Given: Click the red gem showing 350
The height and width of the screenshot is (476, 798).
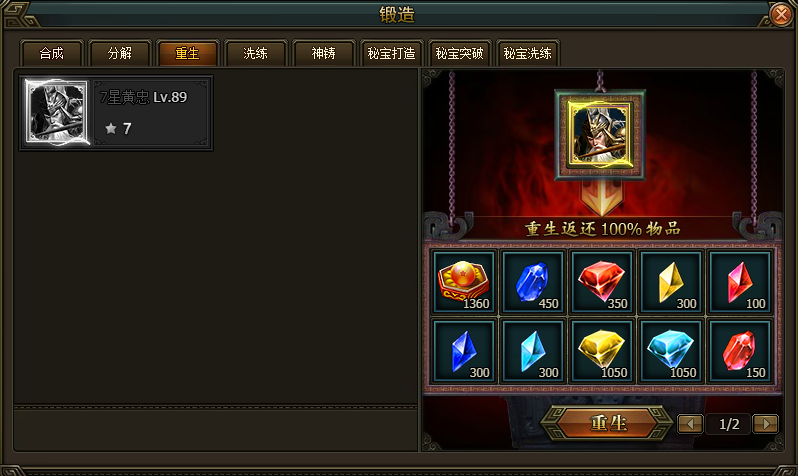Looking at the screenshot, I should click(x=602, y=282).
